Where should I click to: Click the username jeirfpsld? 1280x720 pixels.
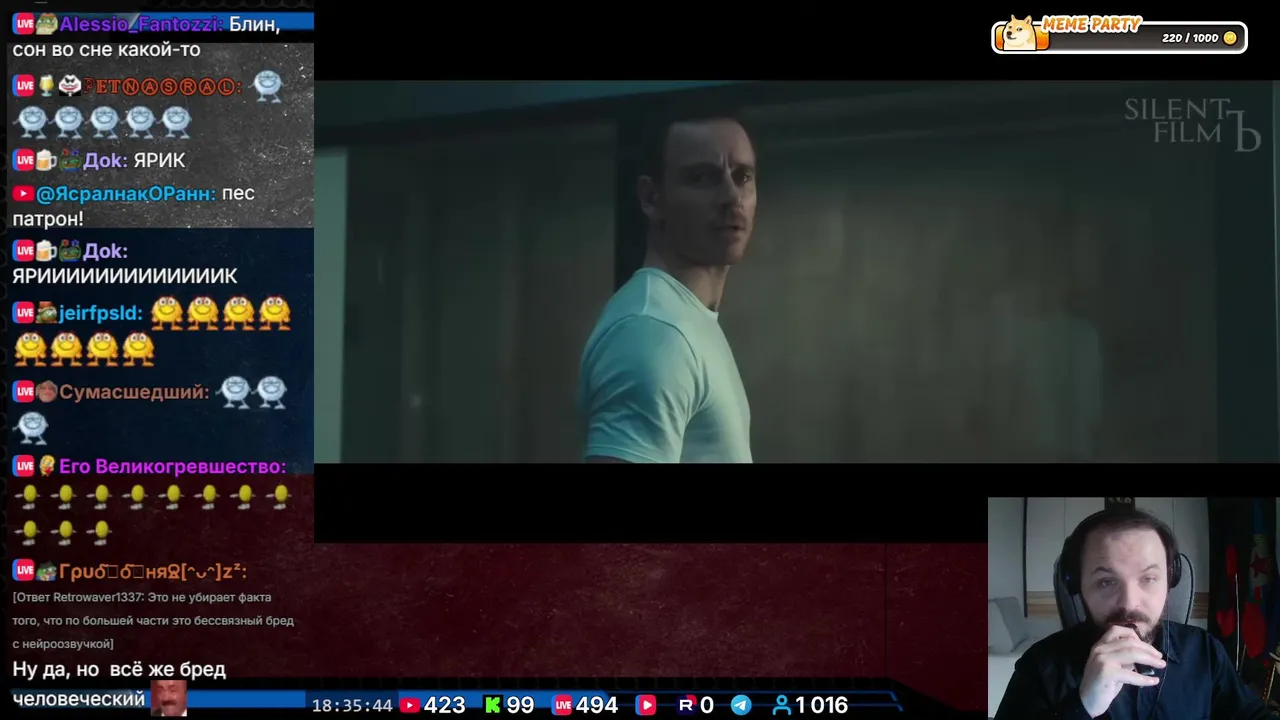click(x=101, y=313)
